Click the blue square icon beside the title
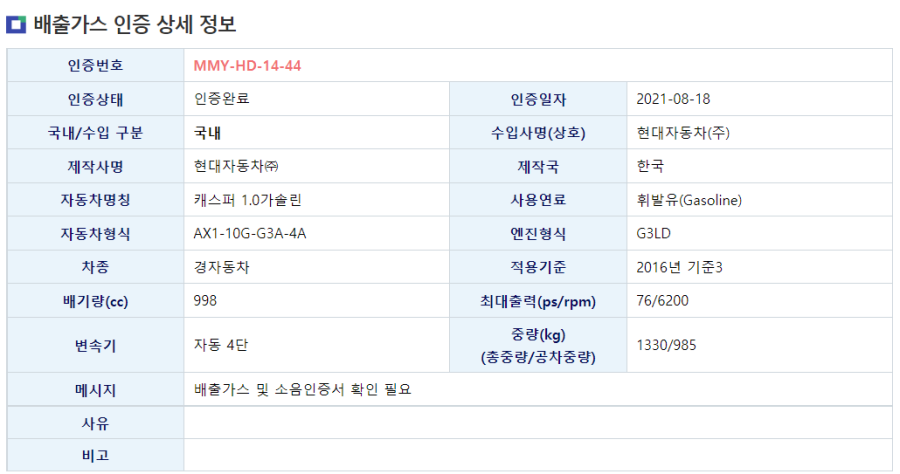Image resolution: width=900 pixels, height=474 pixels. point(16,24)
